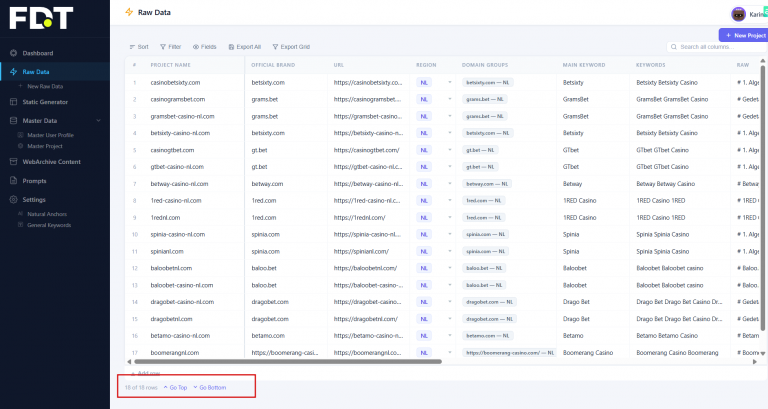Open WebArchive Content page
The height and width of the screenshot is (409, 768).
tap(51, 162)
